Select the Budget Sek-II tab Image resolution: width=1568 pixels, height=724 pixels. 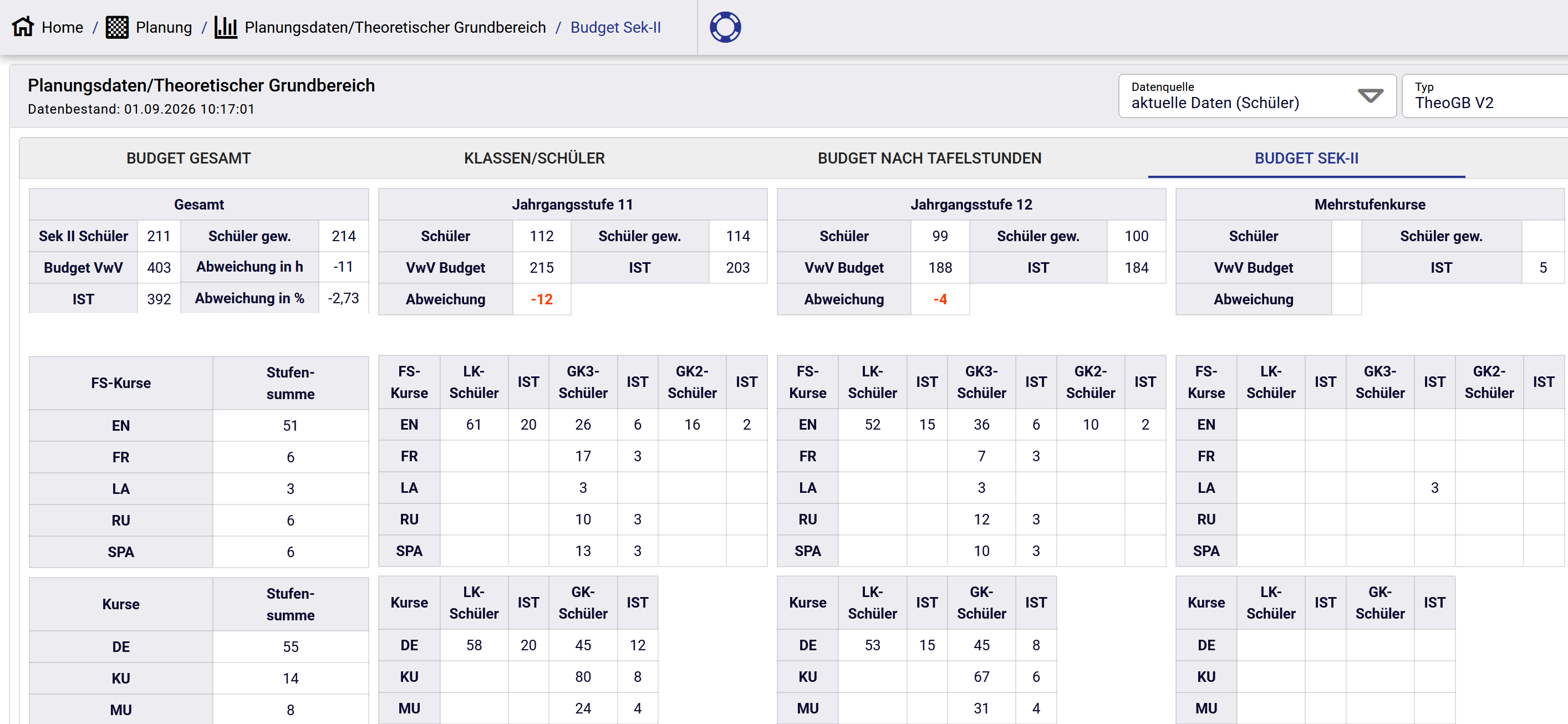coord(1306,158)
